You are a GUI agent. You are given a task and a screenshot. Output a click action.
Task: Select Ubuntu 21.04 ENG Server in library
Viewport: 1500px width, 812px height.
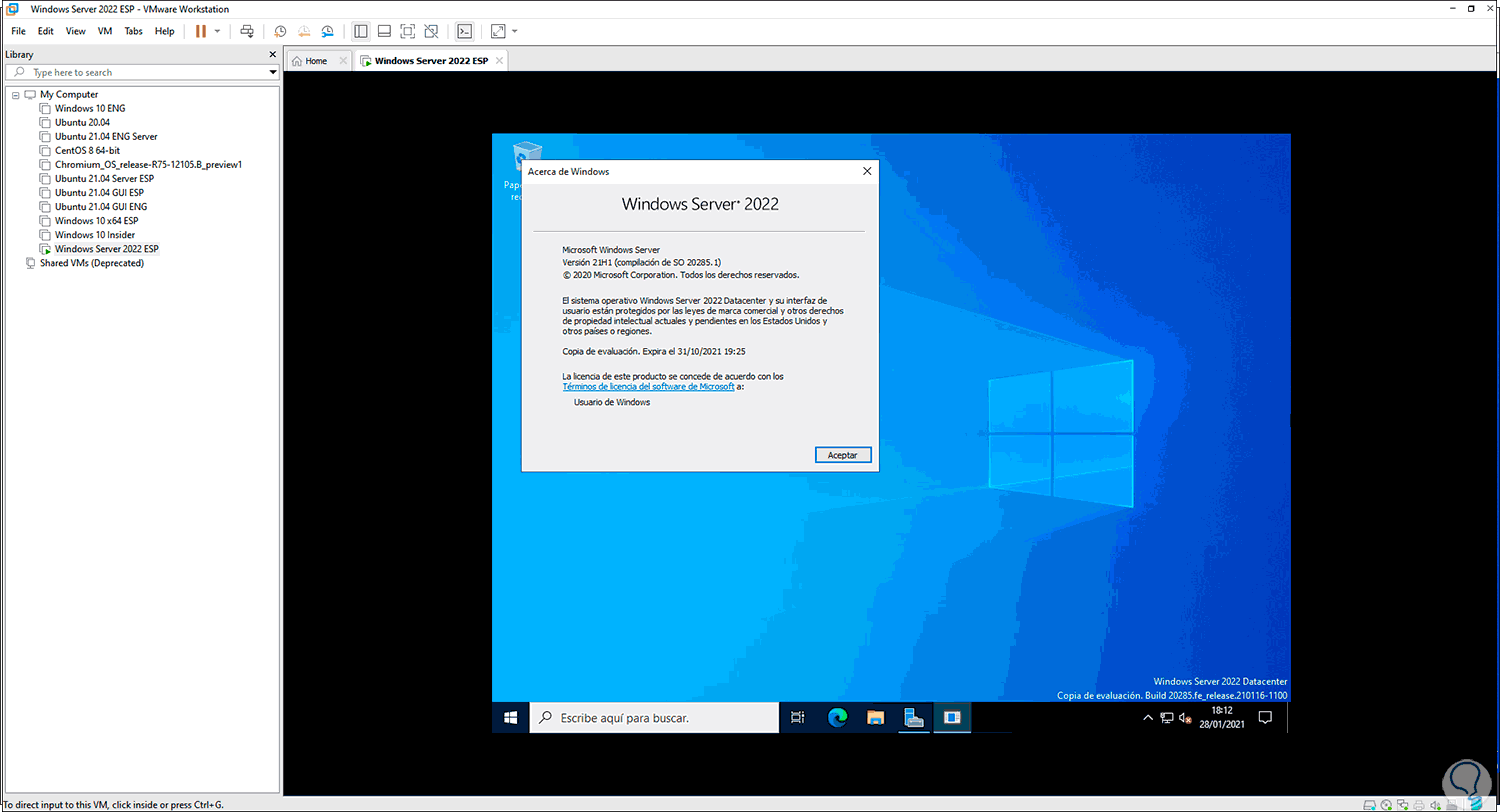(x=106, y=136)
